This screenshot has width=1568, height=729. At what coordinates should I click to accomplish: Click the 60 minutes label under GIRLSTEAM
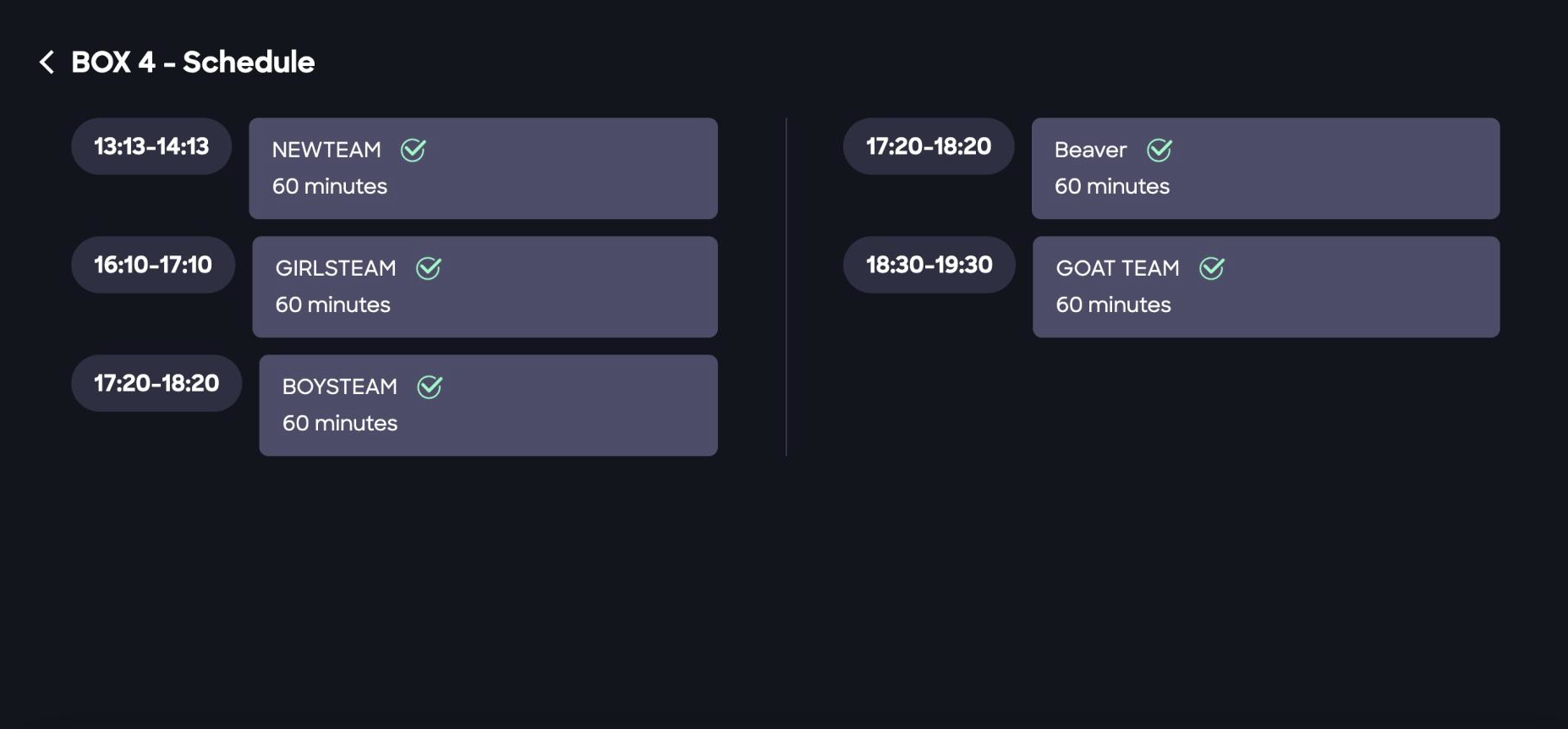(332, 304)
